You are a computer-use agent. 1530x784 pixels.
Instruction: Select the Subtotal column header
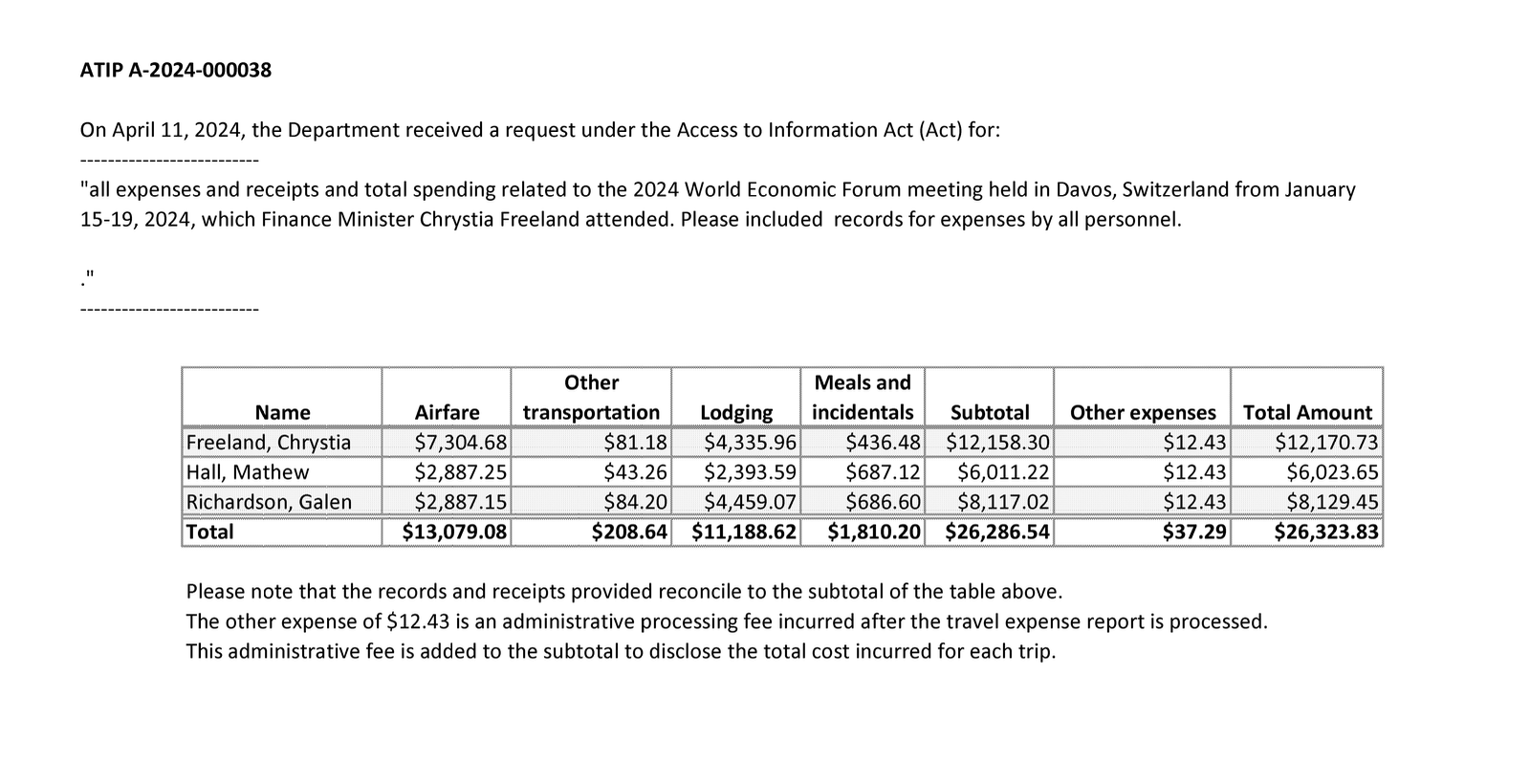click(990, 412)
